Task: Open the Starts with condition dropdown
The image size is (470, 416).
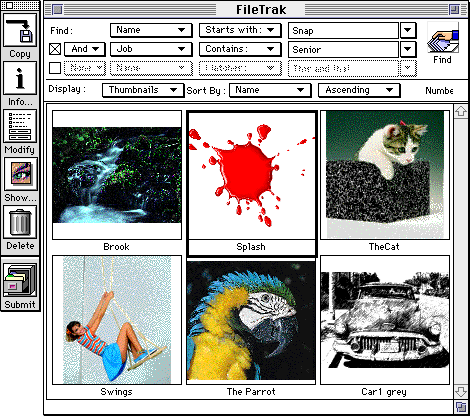Action: (x=240, y=30)
